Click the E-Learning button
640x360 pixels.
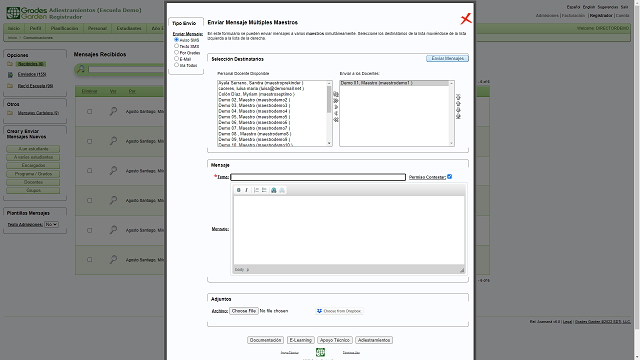click(301, 340)
